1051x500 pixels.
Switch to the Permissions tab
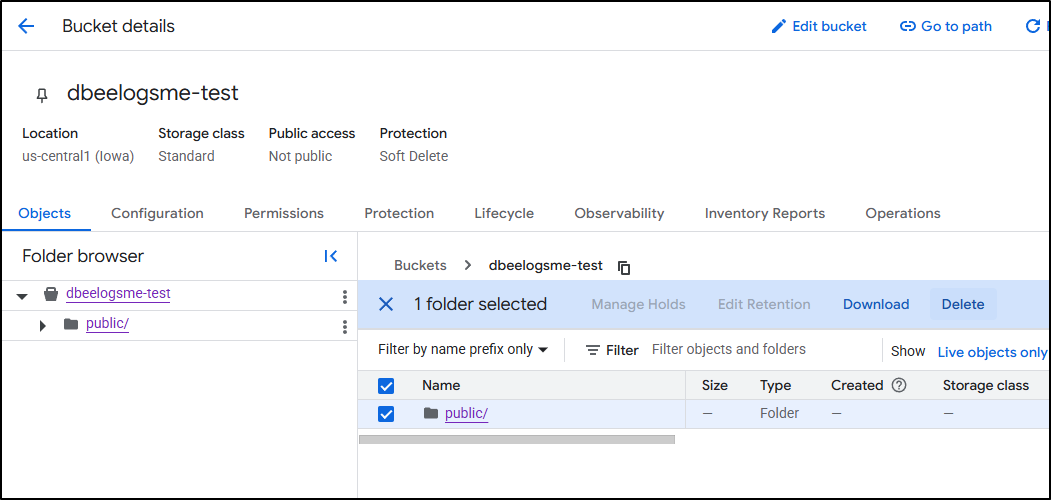click(284, 213)
